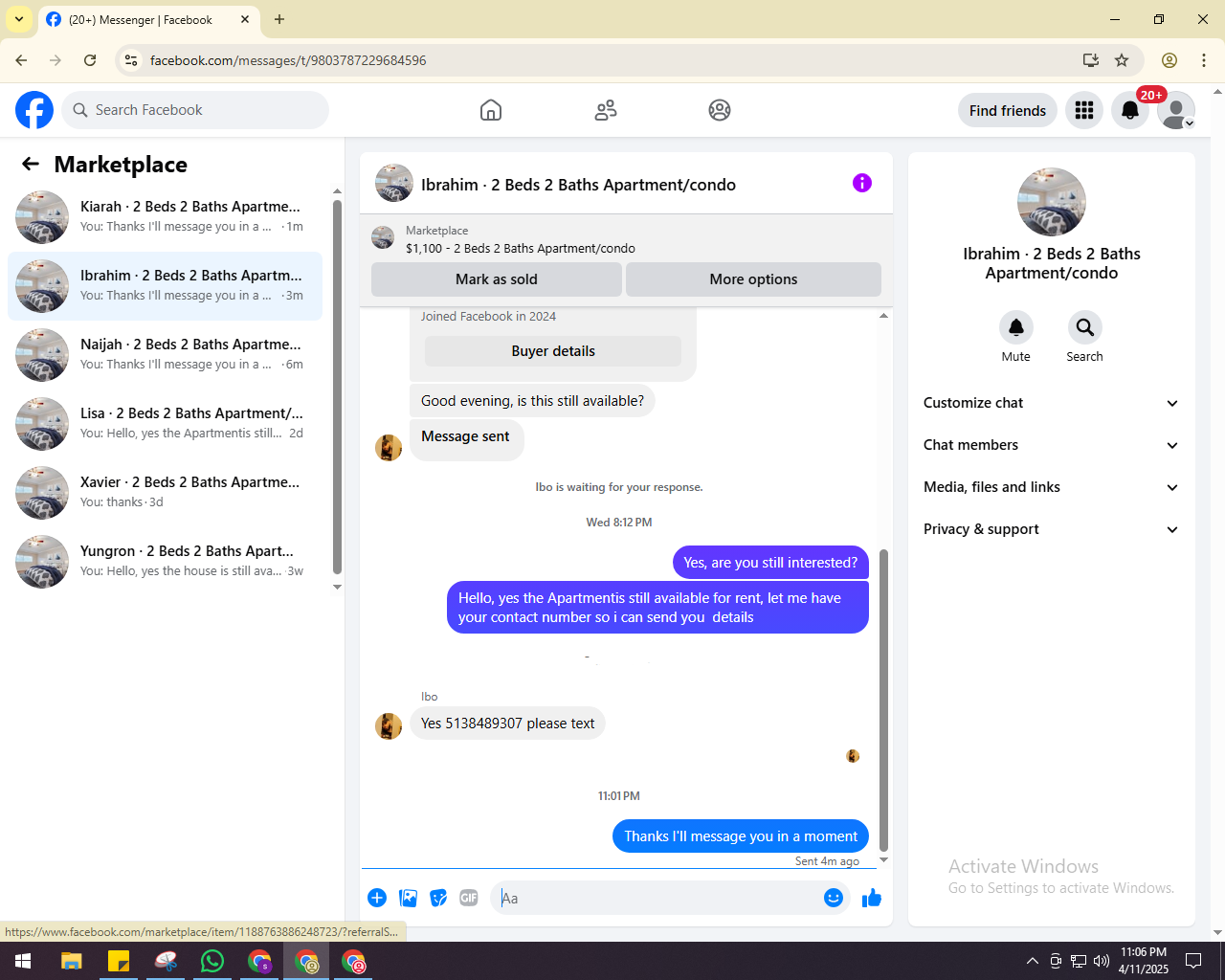Click Ibrahim chat header title
The height and width of the screenshot is (980, 1225).
578,185
